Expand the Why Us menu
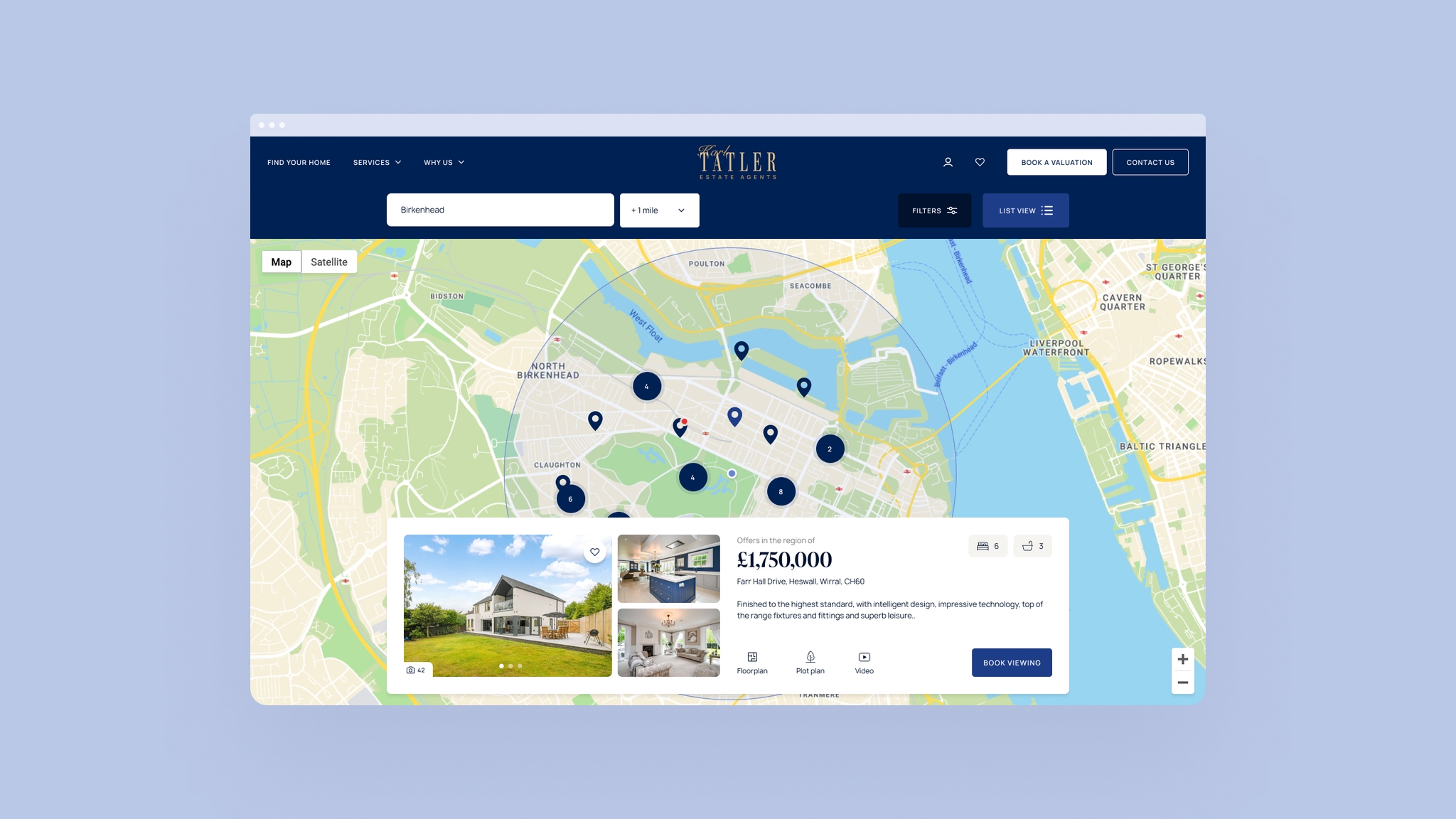The width and height of the screenshot is (1456, 819). click(x=443, y=162)
